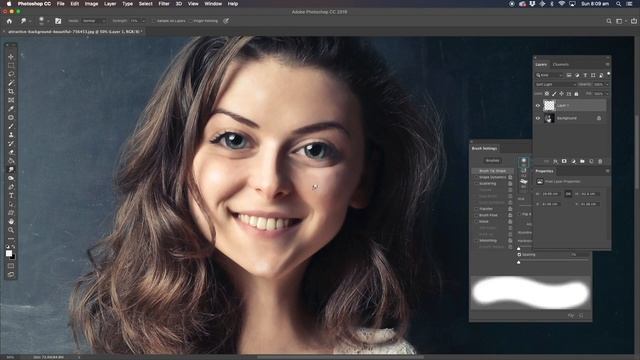Click the Brushes button in Brush Settings
This screenshot has height=360, width=640.
(492, 161)
